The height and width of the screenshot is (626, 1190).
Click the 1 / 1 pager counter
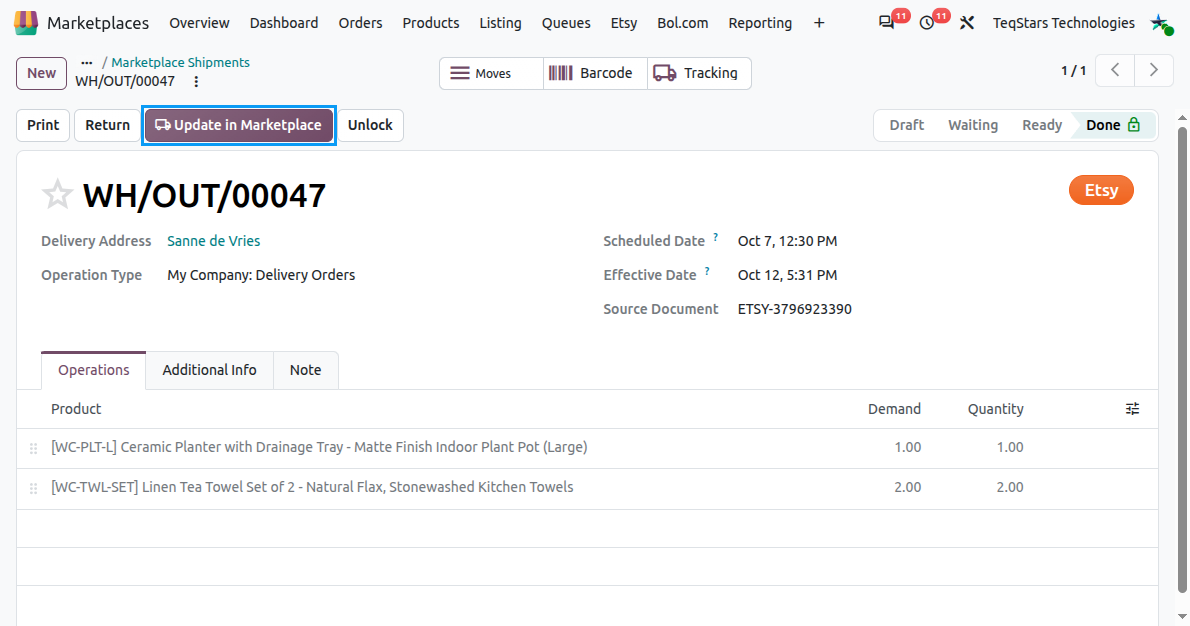pyautogui.click(x=1073, y=71)
